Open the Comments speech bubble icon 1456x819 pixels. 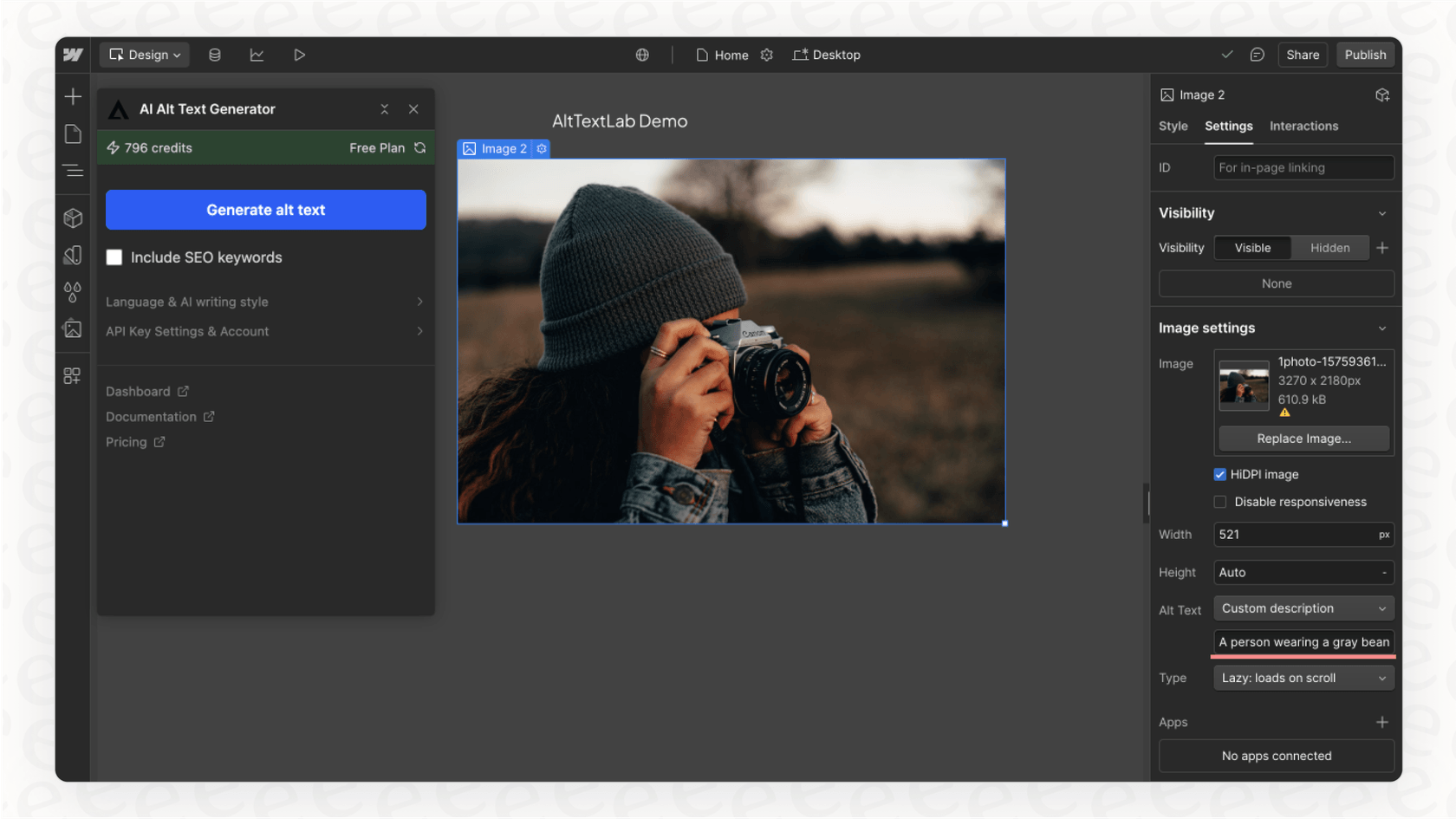pyautogui.click(x=1257, y=55)
